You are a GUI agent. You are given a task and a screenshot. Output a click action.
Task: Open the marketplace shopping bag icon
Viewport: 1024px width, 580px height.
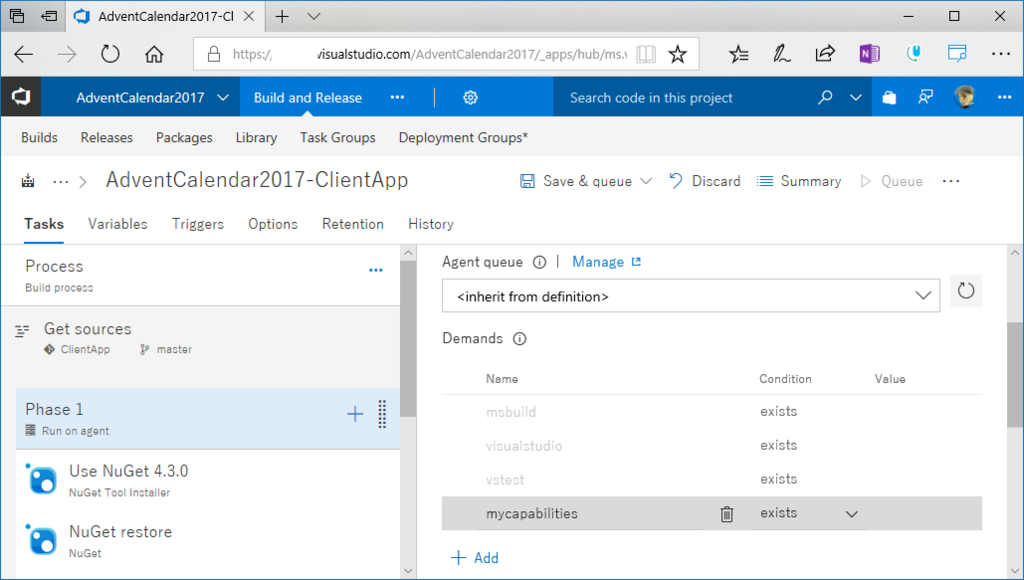[889, 97]
